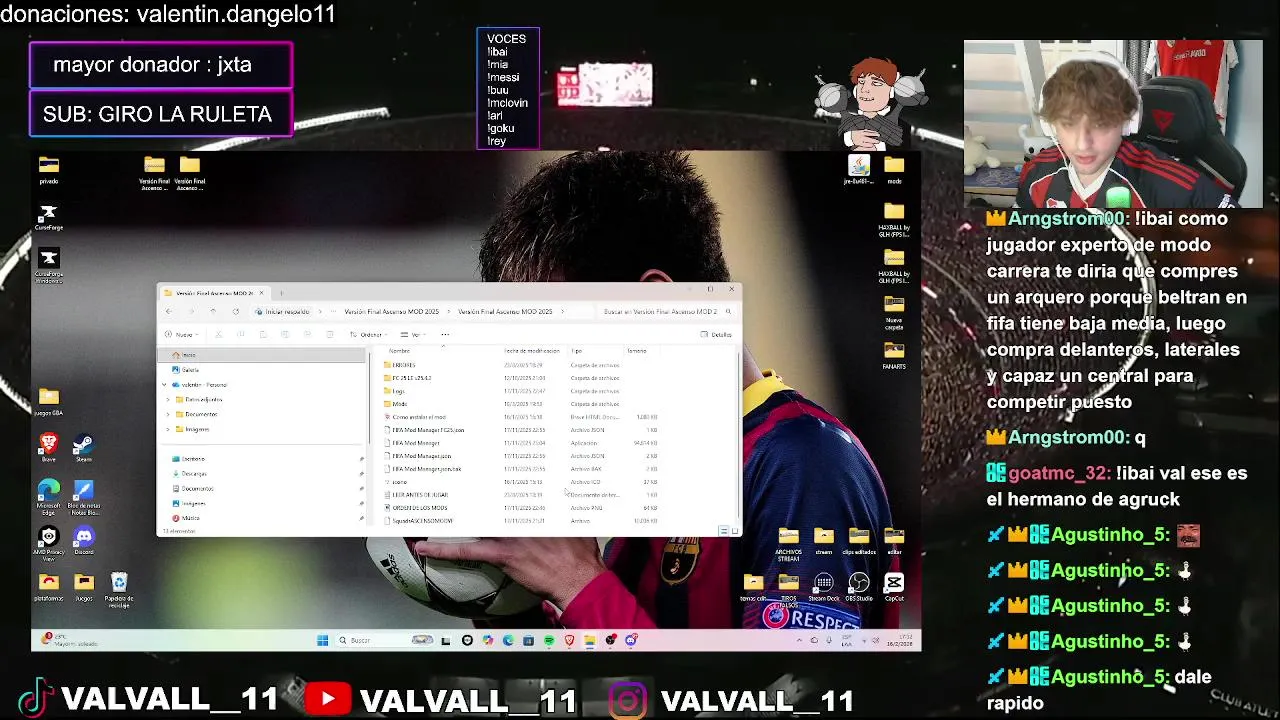
Task: Sort by Tamaño column header
Action: point(637,351)
